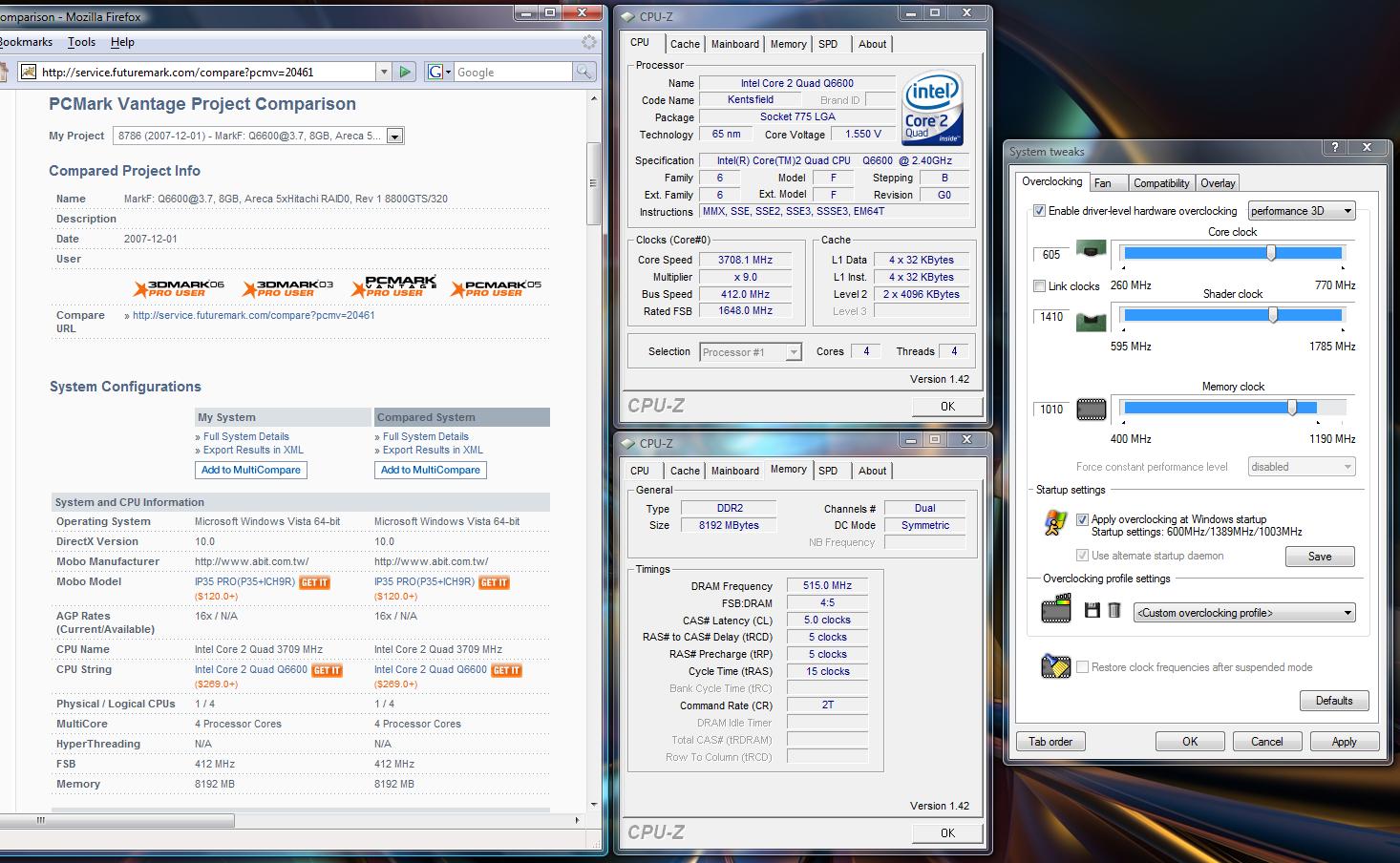1400x863 pixels.
Task: Expand the Custom overclocking profile dropdown
Action: pyautogui.click(x=1244, y=613)
